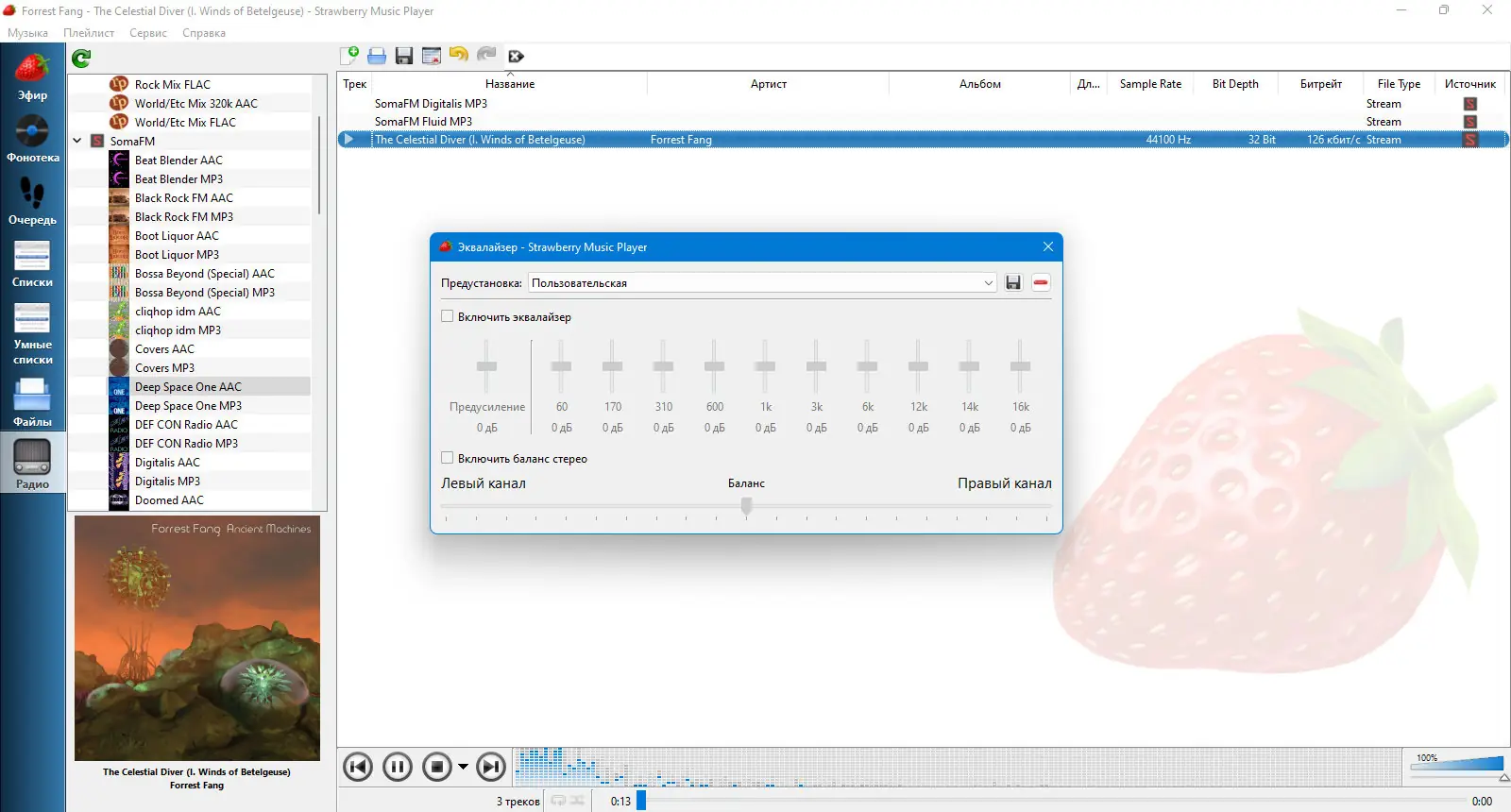Save the equalizer preset
Viewport: 1511px width, 812px height.
tap(1013, 282)
